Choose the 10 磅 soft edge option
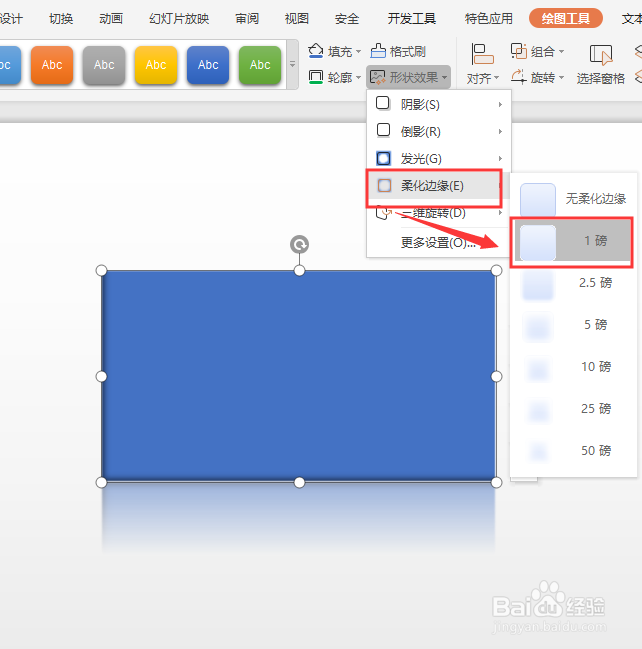Image resolution: width=642 pixels, height=649 pixels. click(x=573, y=367)
